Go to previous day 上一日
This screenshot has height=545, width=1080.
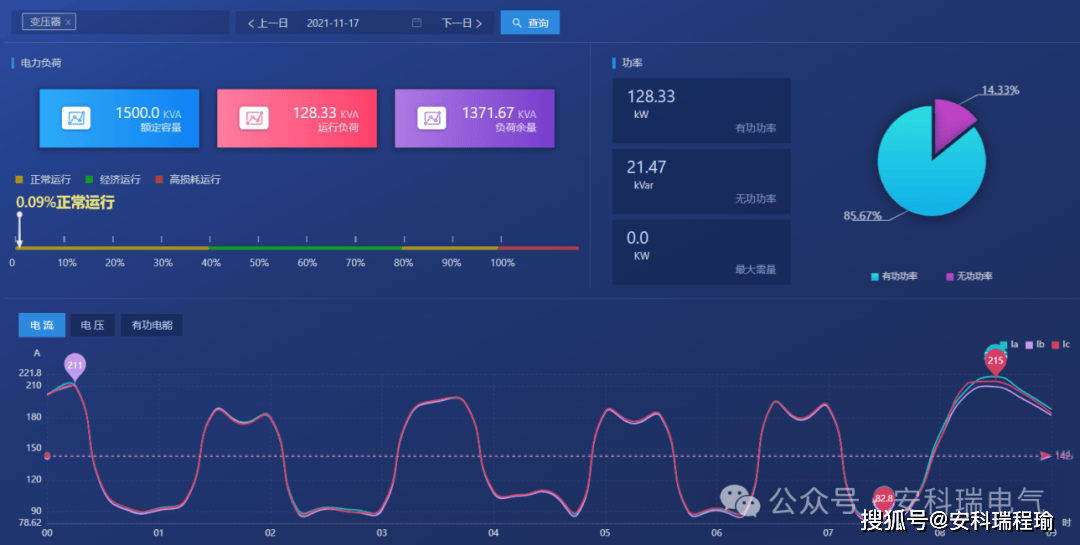(x=268, y=23)
